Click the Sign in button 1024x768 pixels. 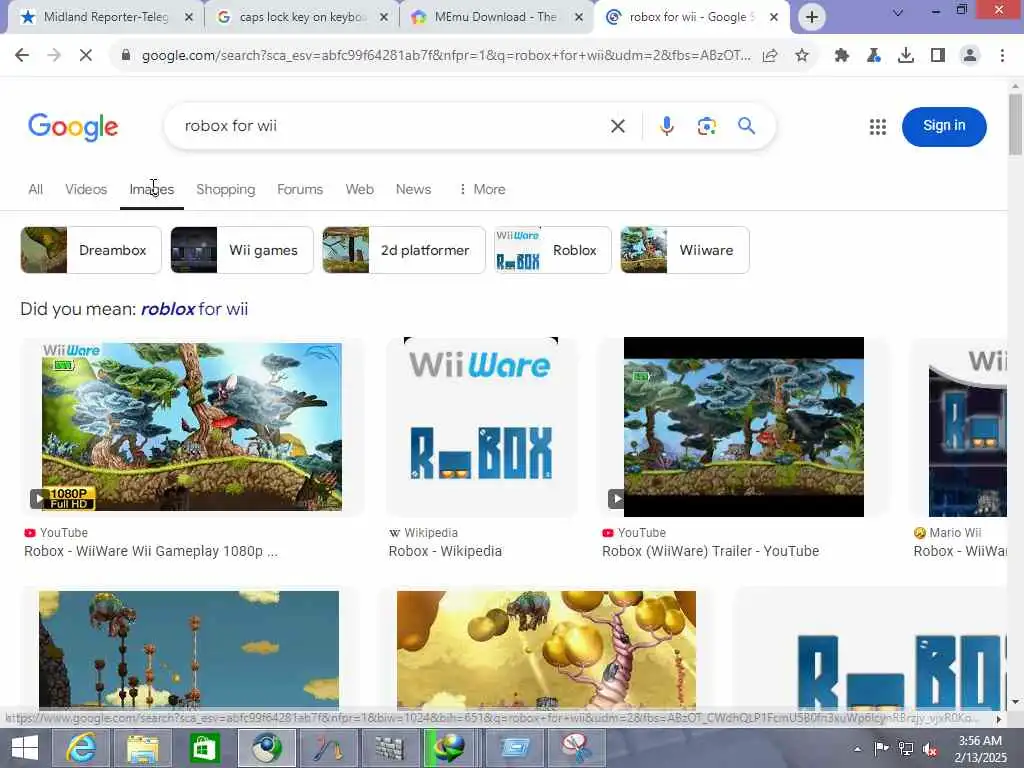click(x=944, y=126)
